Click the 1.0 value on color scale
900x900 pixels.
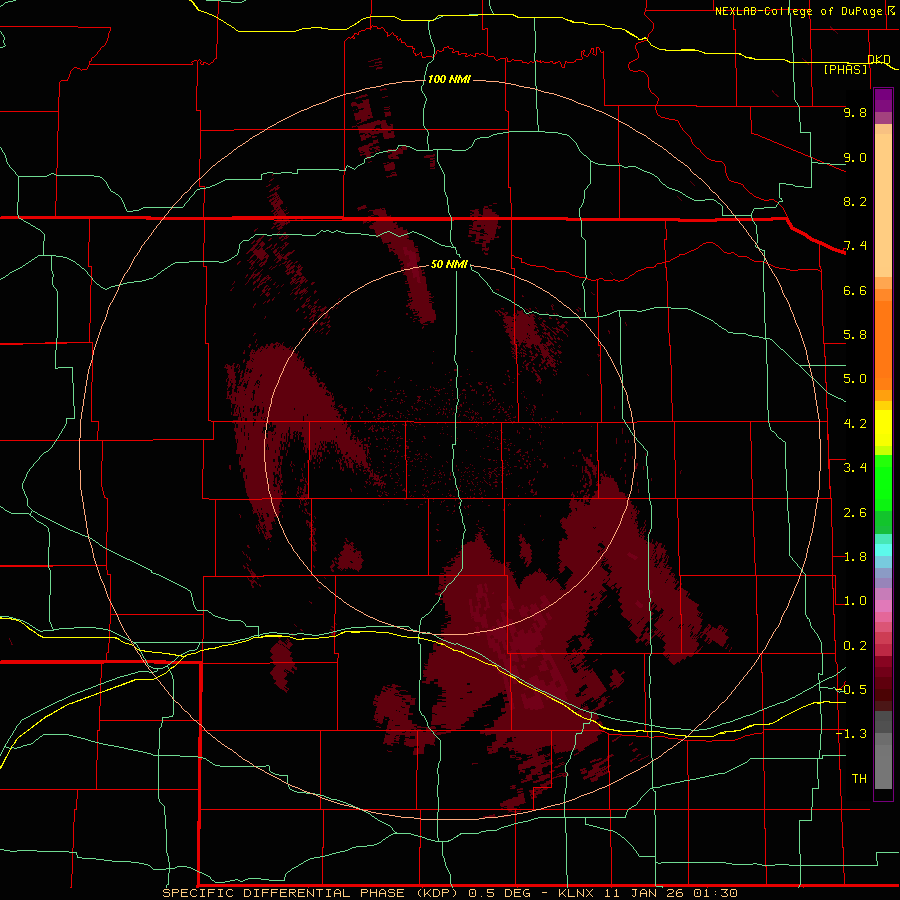855,601
